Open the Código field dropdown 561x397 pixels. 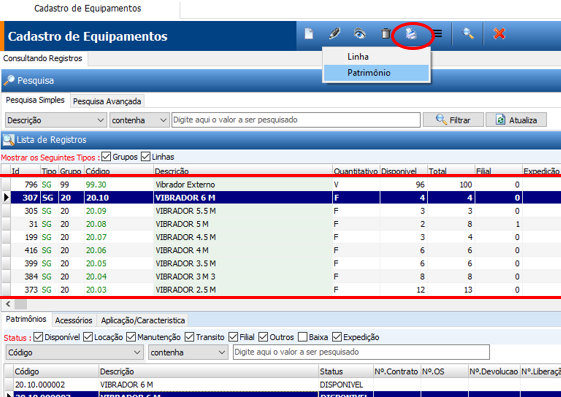tap(74, 352)
